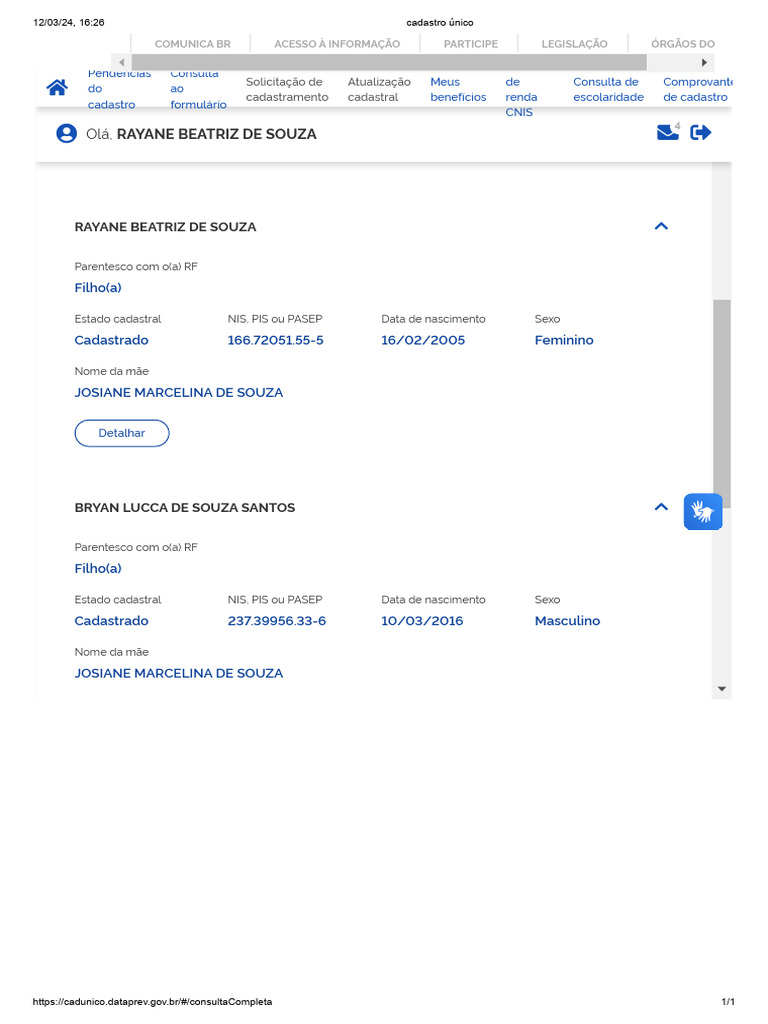The height and width of the screenshot is (1024, 768).
Task: Click the horizontal scrollbar thumb in top nav
Action: (389, 62)
